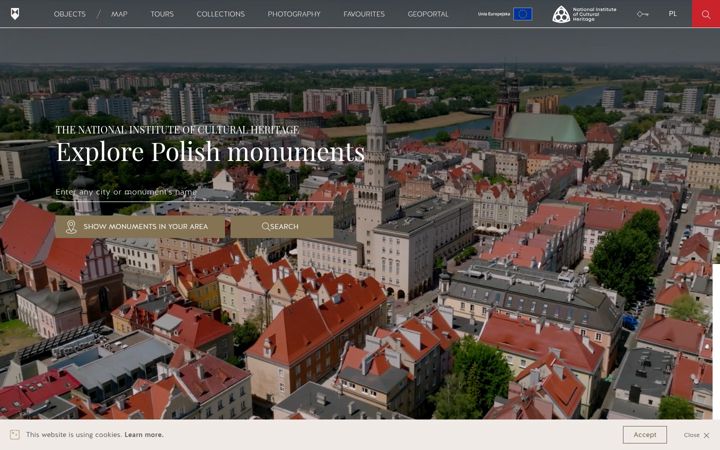Image resolution: width=720 pixels, height=450 pixels.
Task: Click the Unia Europejska label
Action: (x=494, y=14)
